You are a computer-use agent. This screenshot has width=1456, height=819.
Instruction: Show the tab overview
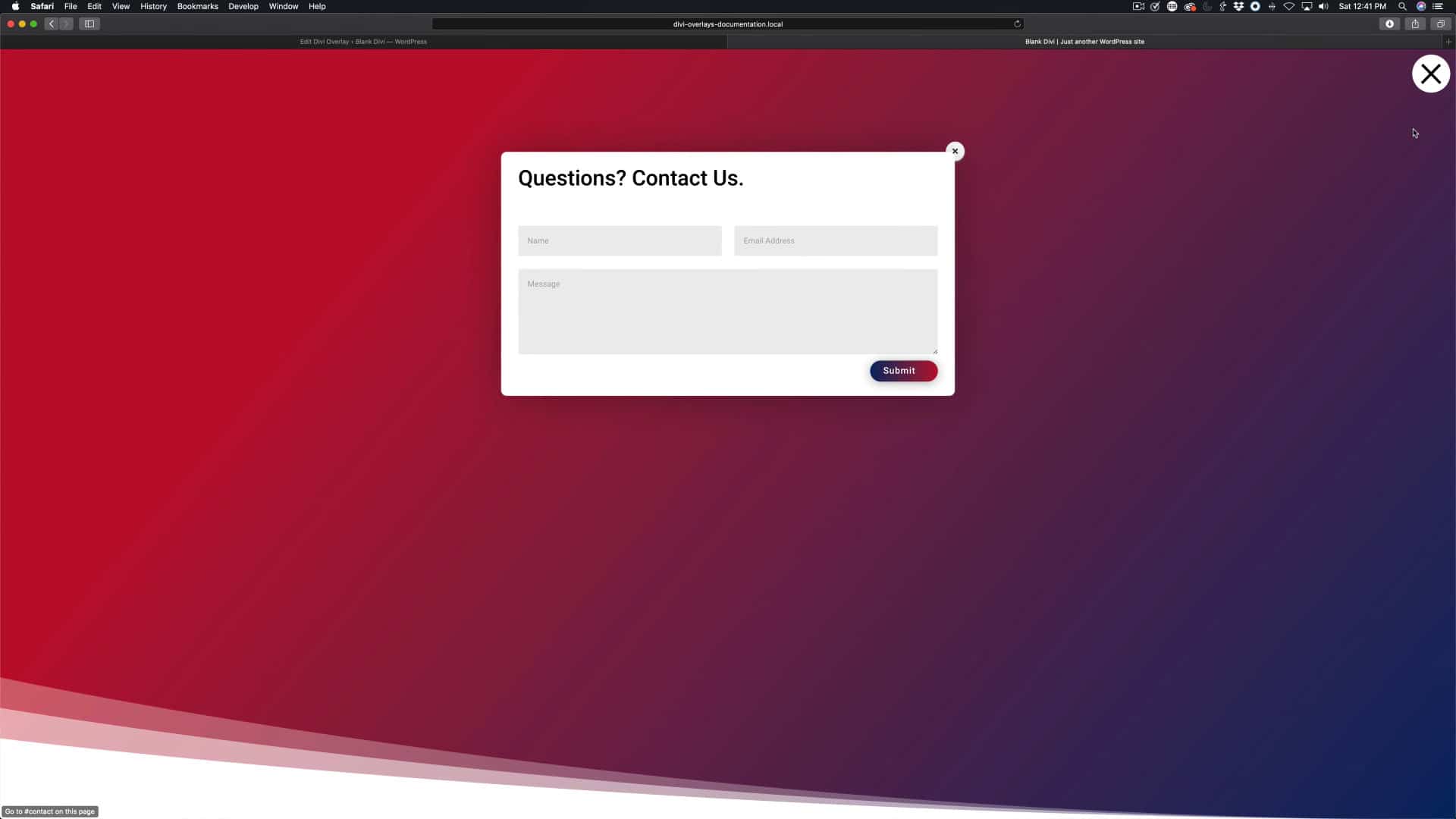click(x=1440, y=24)
